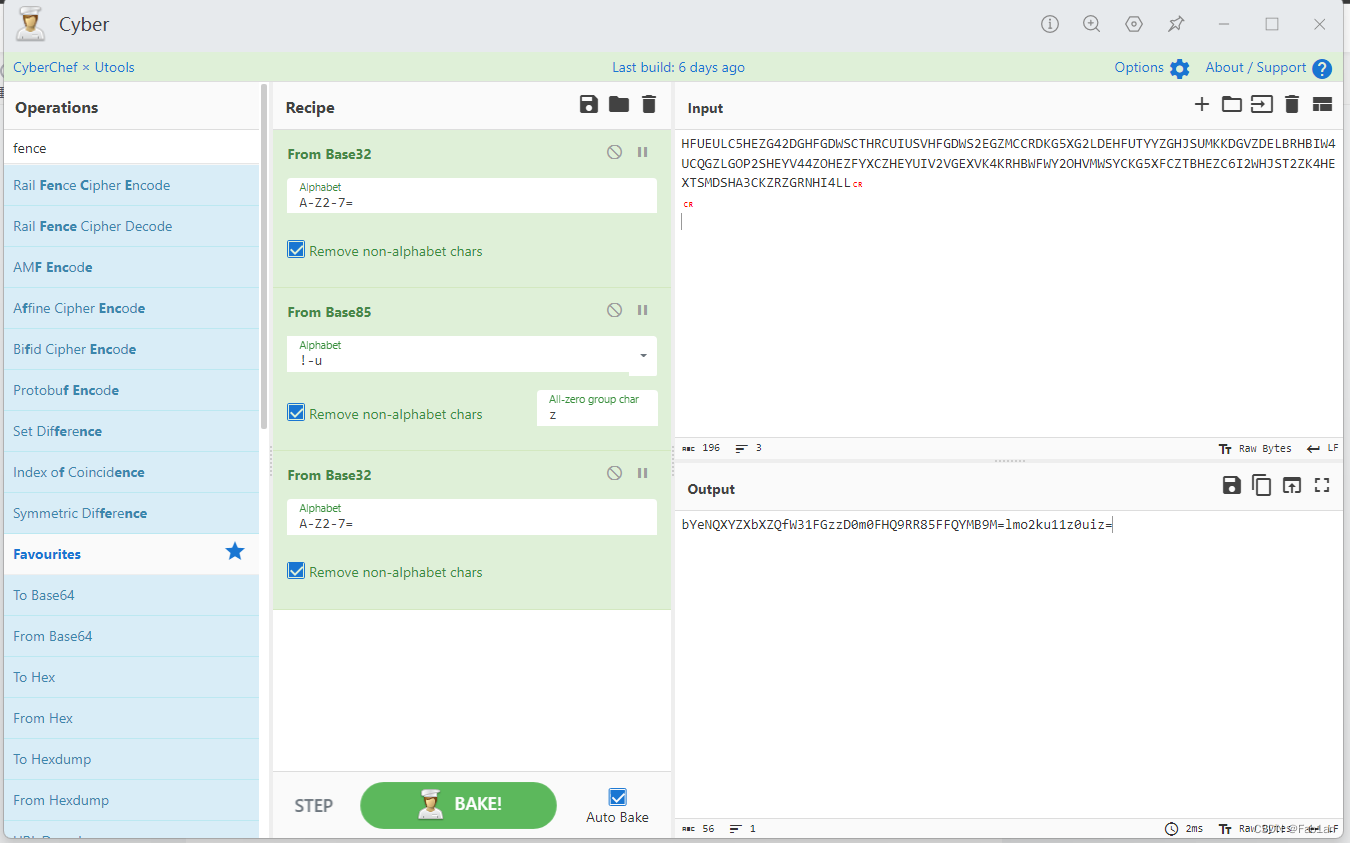Open file as input
This screenshot has width=1350, height=843.
(1262, 104)
